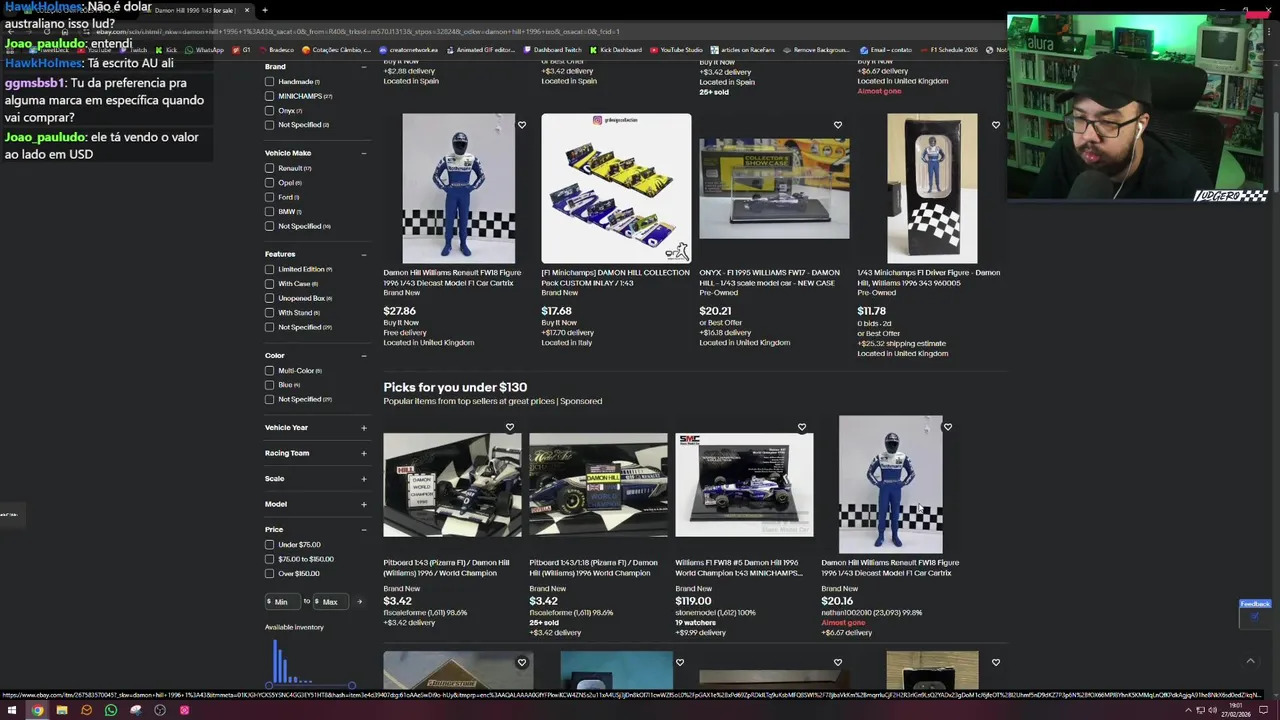Open 1/43 Minichamps F1 Driver Figure listing title
1280x720 pixels.
click(x=928, y=278)
